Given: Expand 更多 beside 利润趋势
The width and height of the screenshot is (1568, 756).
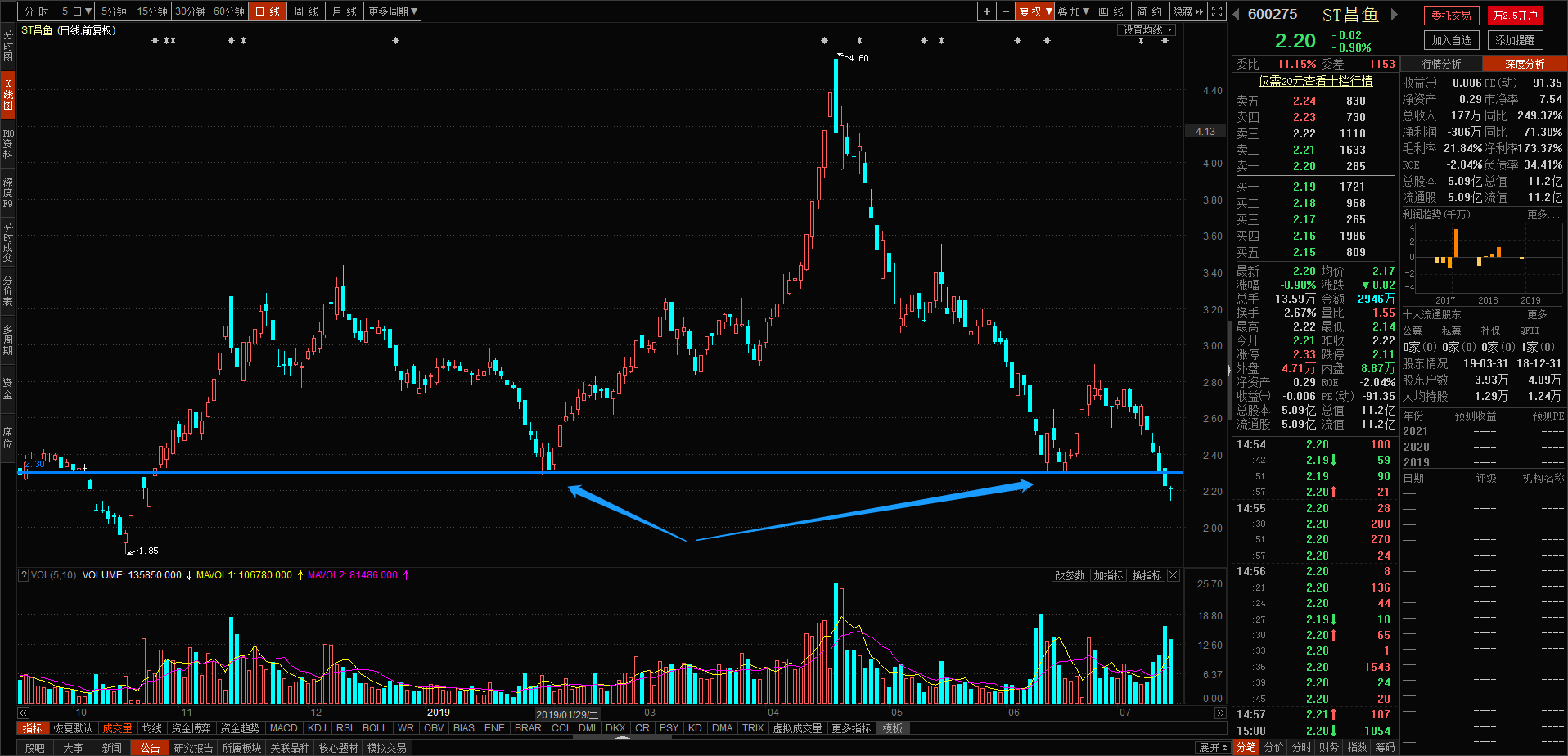Looking at the screenshot, I should pyautogui.click(x=1542, y=214).
